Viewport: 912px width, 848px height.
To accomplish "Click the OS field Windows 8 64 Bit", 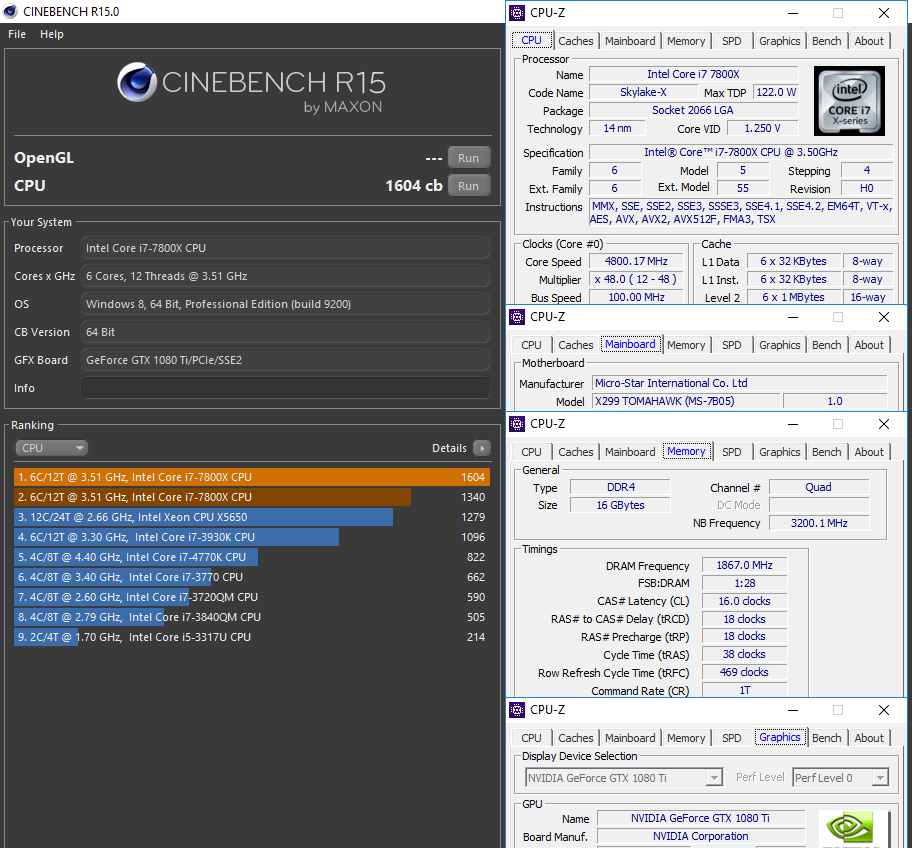I will (x=285, y=304).
